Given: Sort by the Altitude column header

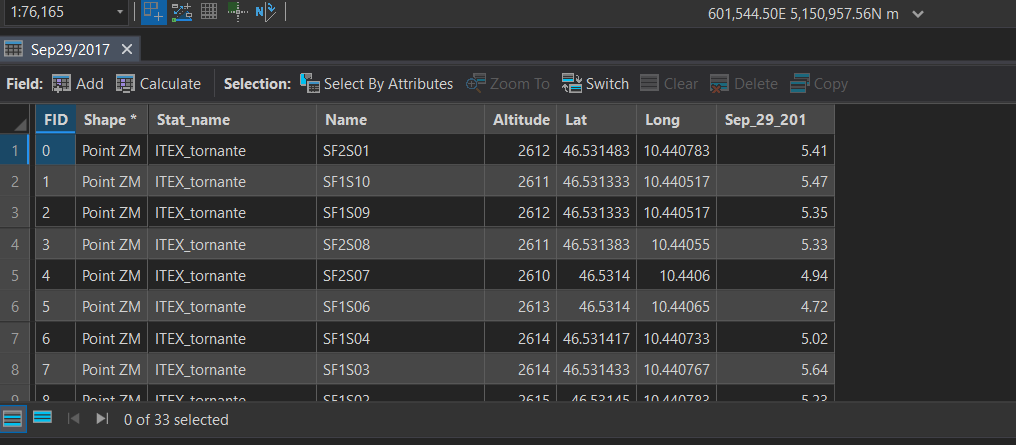Looking at the screenshot, I should click(521, 119).
